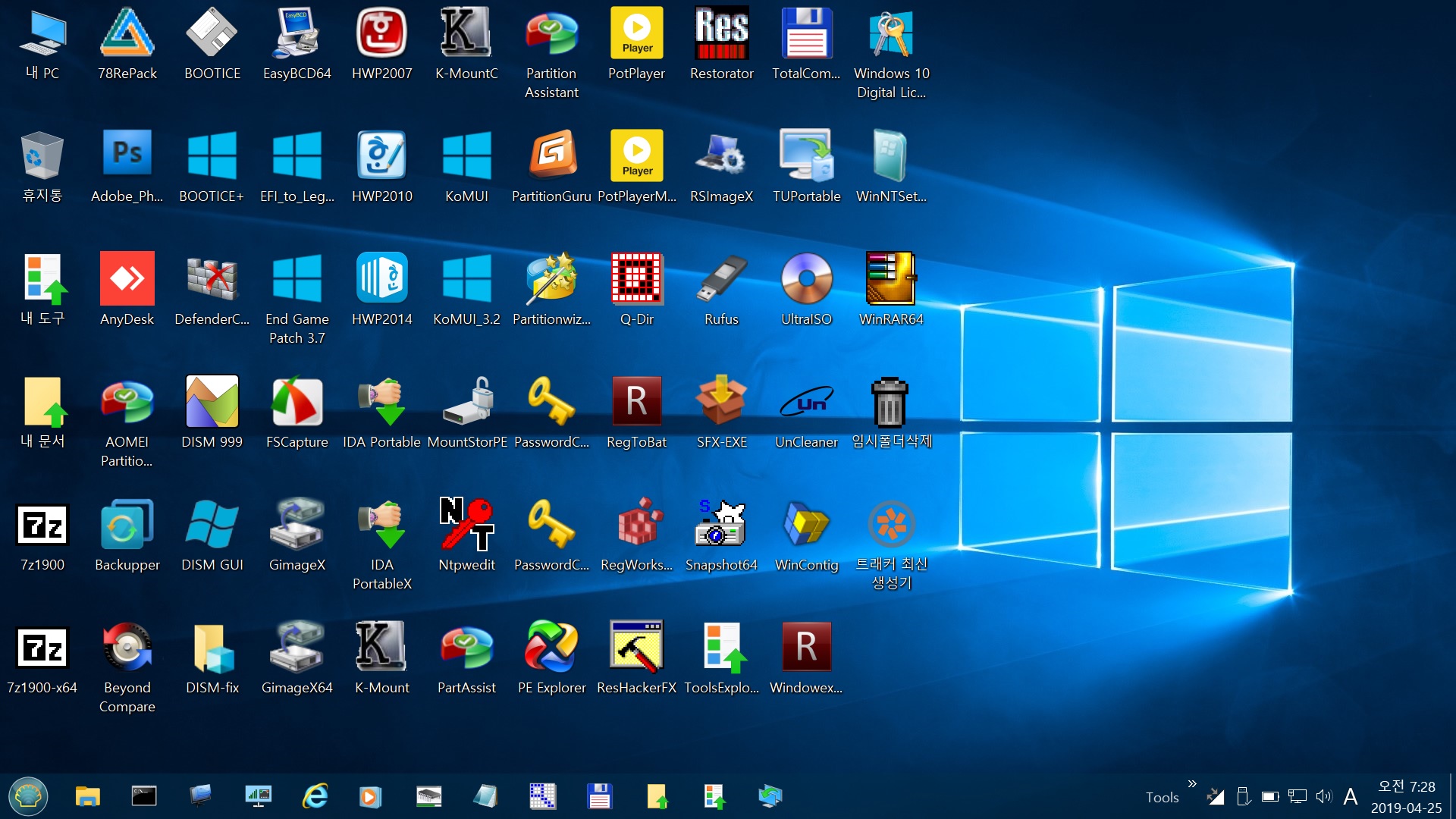Select the 임시폴더삭제 trash can icon
1456x819 pixels.
coord(891,402)
